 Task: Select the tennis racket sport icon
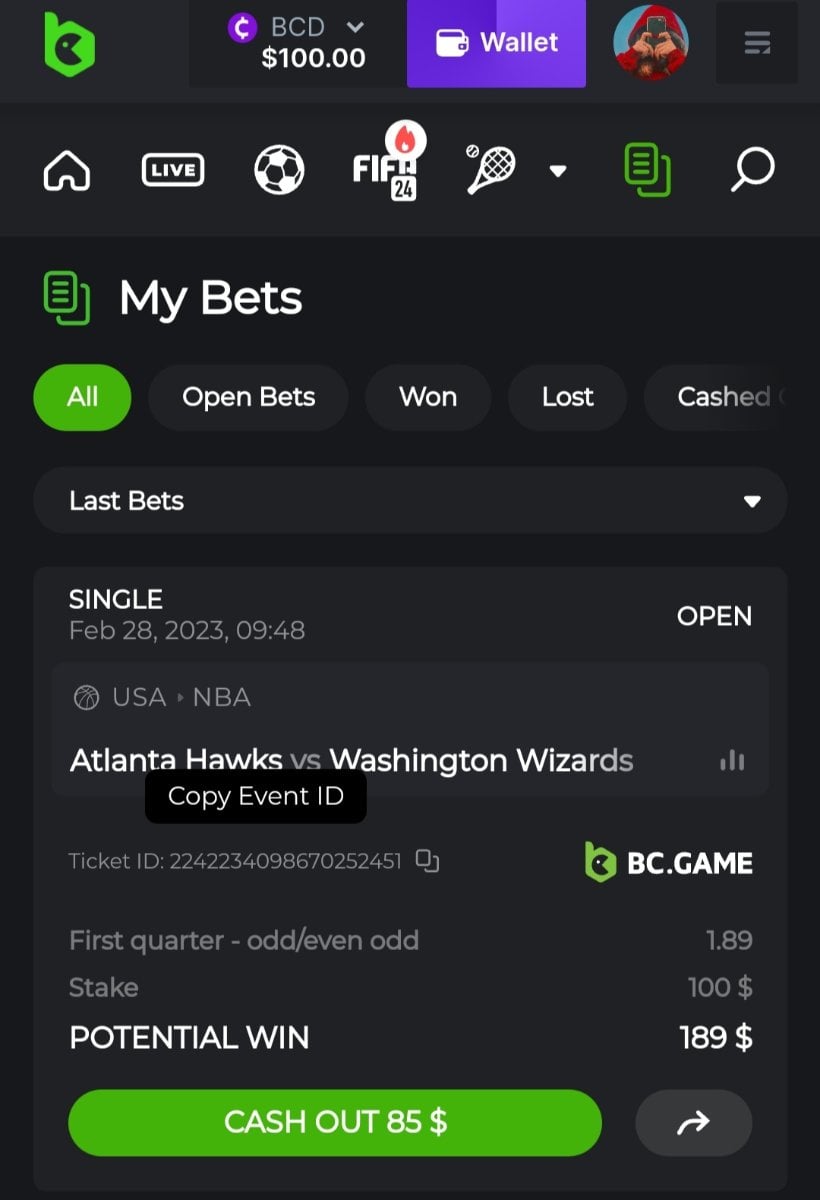(x=491, y=169)
